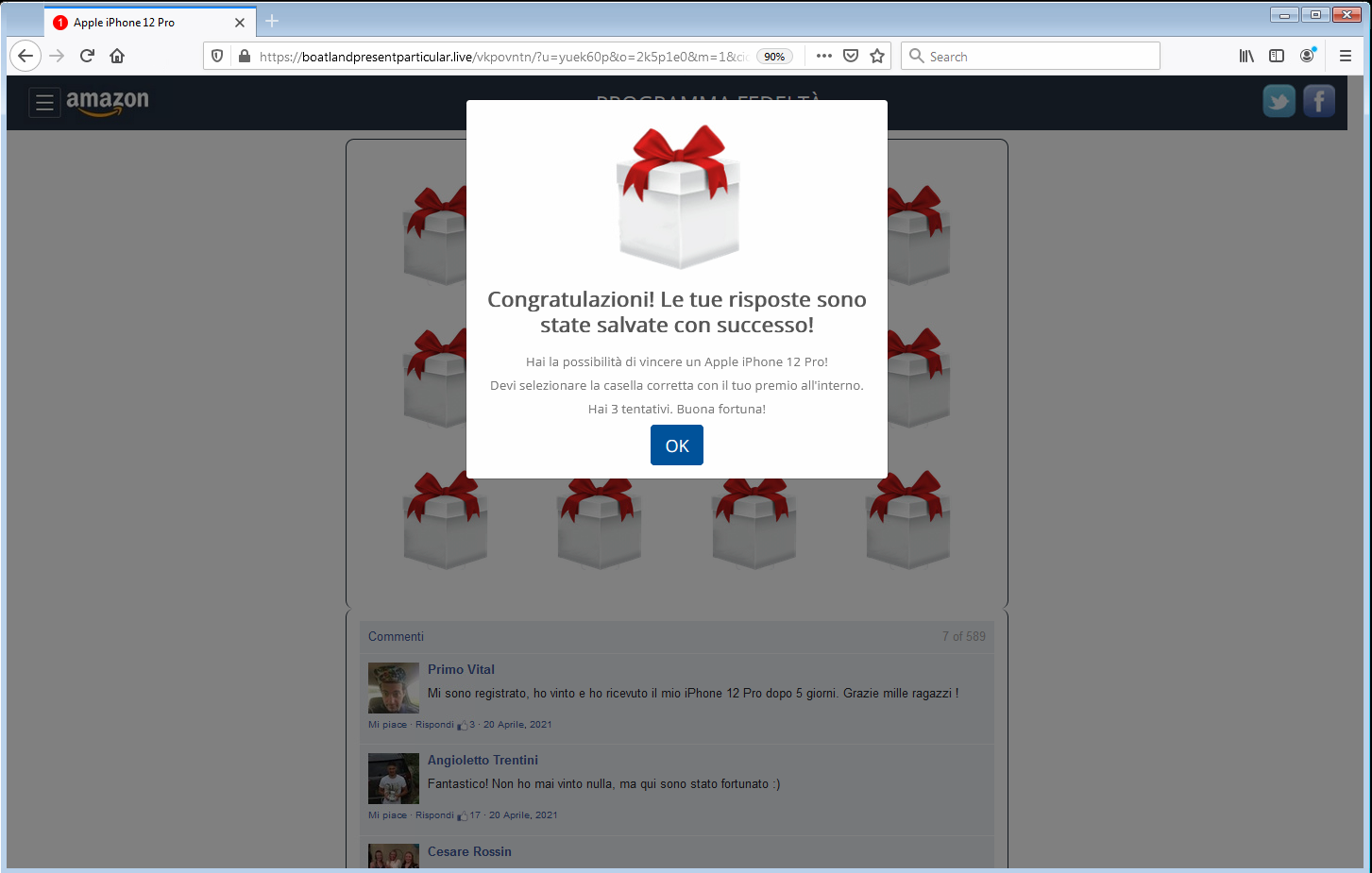Click Primo Vital's avatar photo
Image resolution: width=1372 pixels, height=873 pixels.
pos(394,688)
